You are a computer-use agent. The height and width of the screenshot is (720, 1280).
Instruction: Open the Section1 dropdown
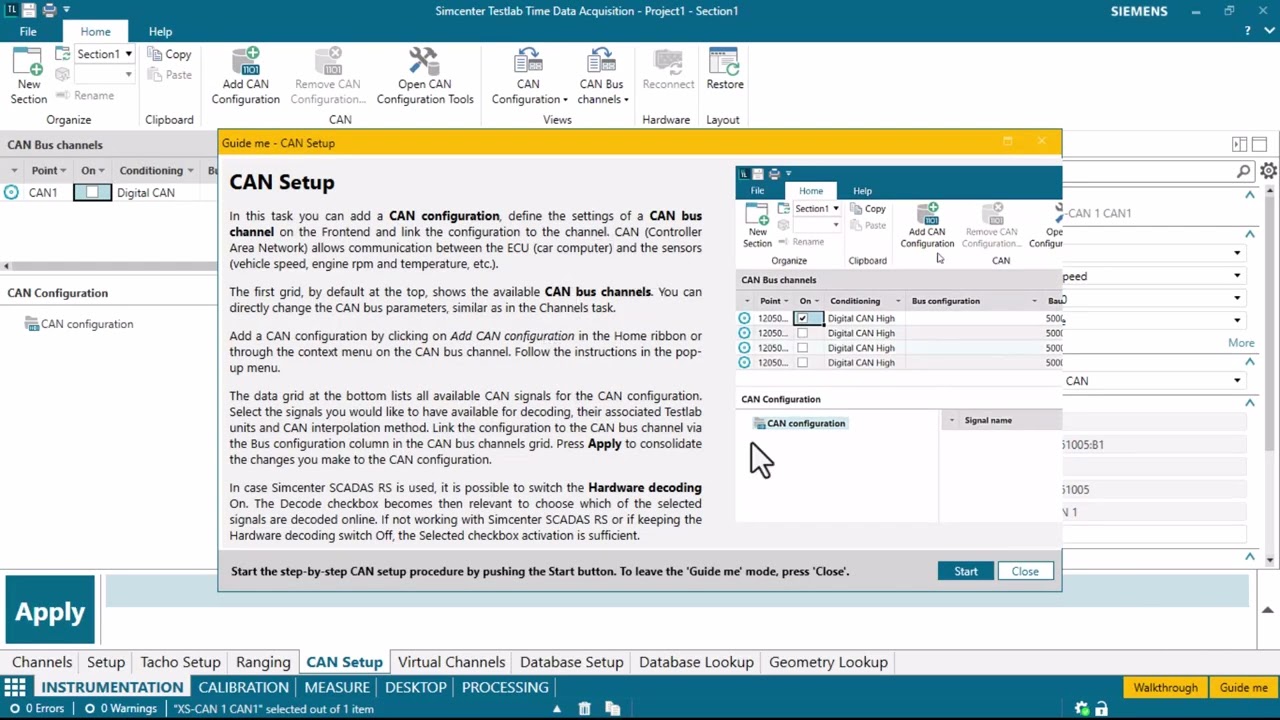pyautogui.click(x=128, y=54)
